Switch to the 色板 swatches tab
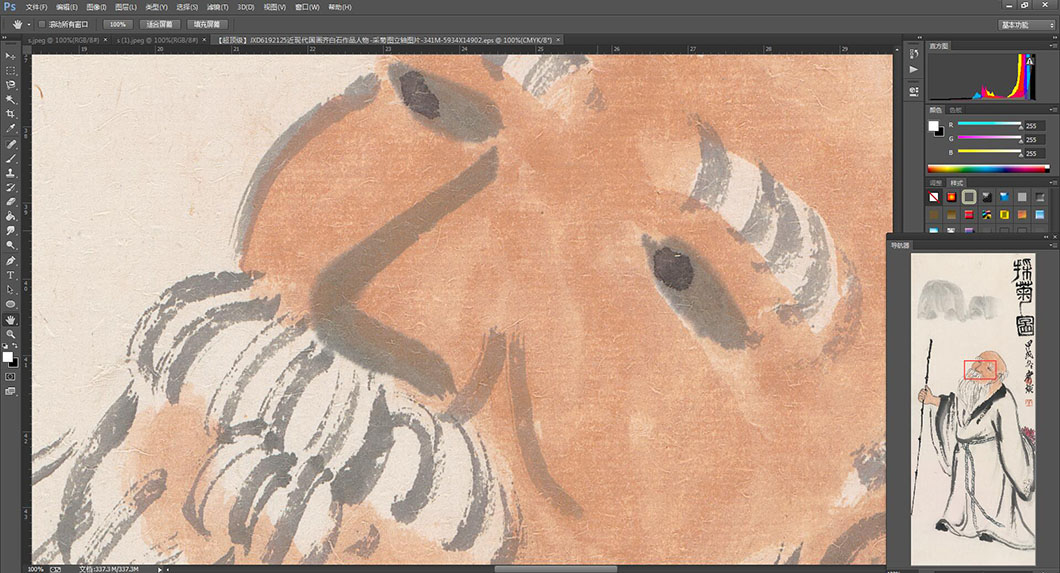The height and width of the screenshot is (573, 1060). pos(956,109)
